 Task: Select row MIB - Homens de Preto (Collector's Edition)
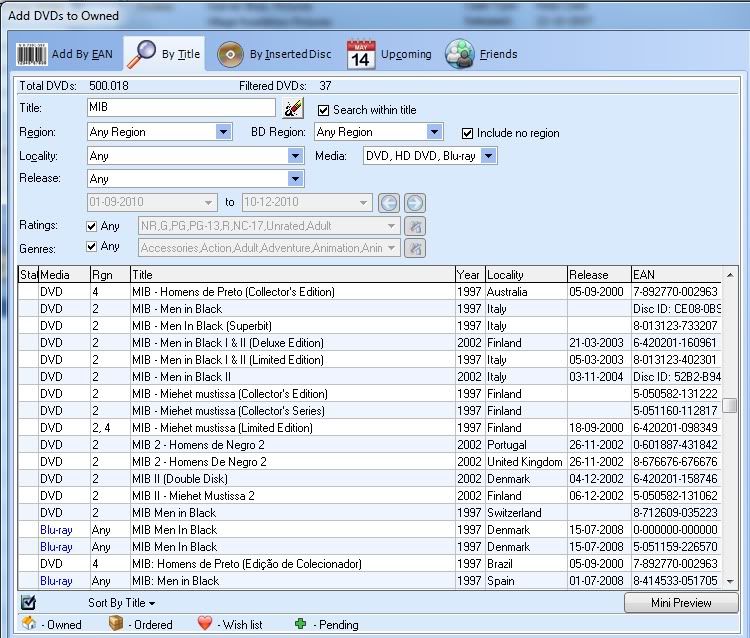[369, 292]
